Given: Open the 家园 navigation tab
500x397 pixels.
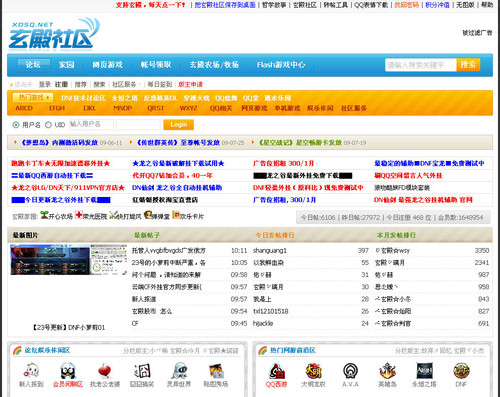Looking at the screenshot, I should 67,65.
